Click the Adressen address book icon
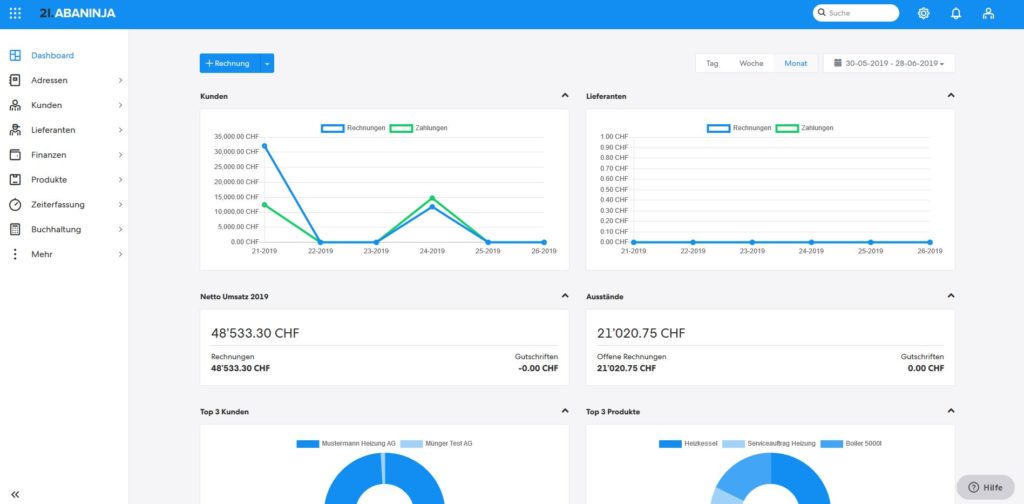 coord(15,80)
